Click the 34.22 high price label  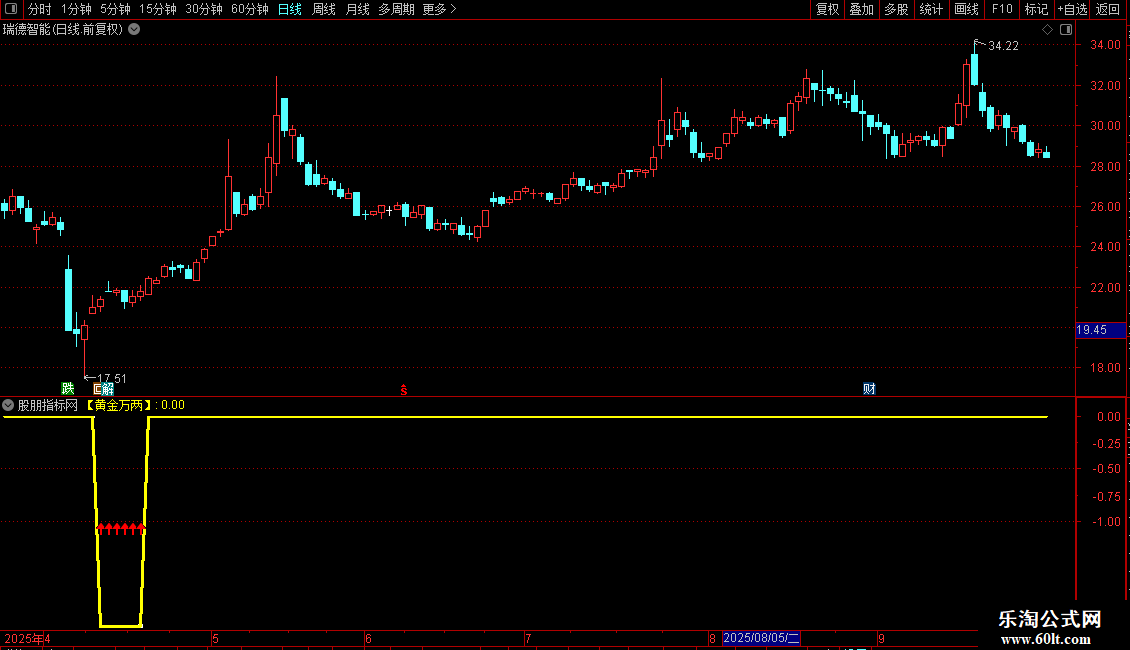(1003, 46)
